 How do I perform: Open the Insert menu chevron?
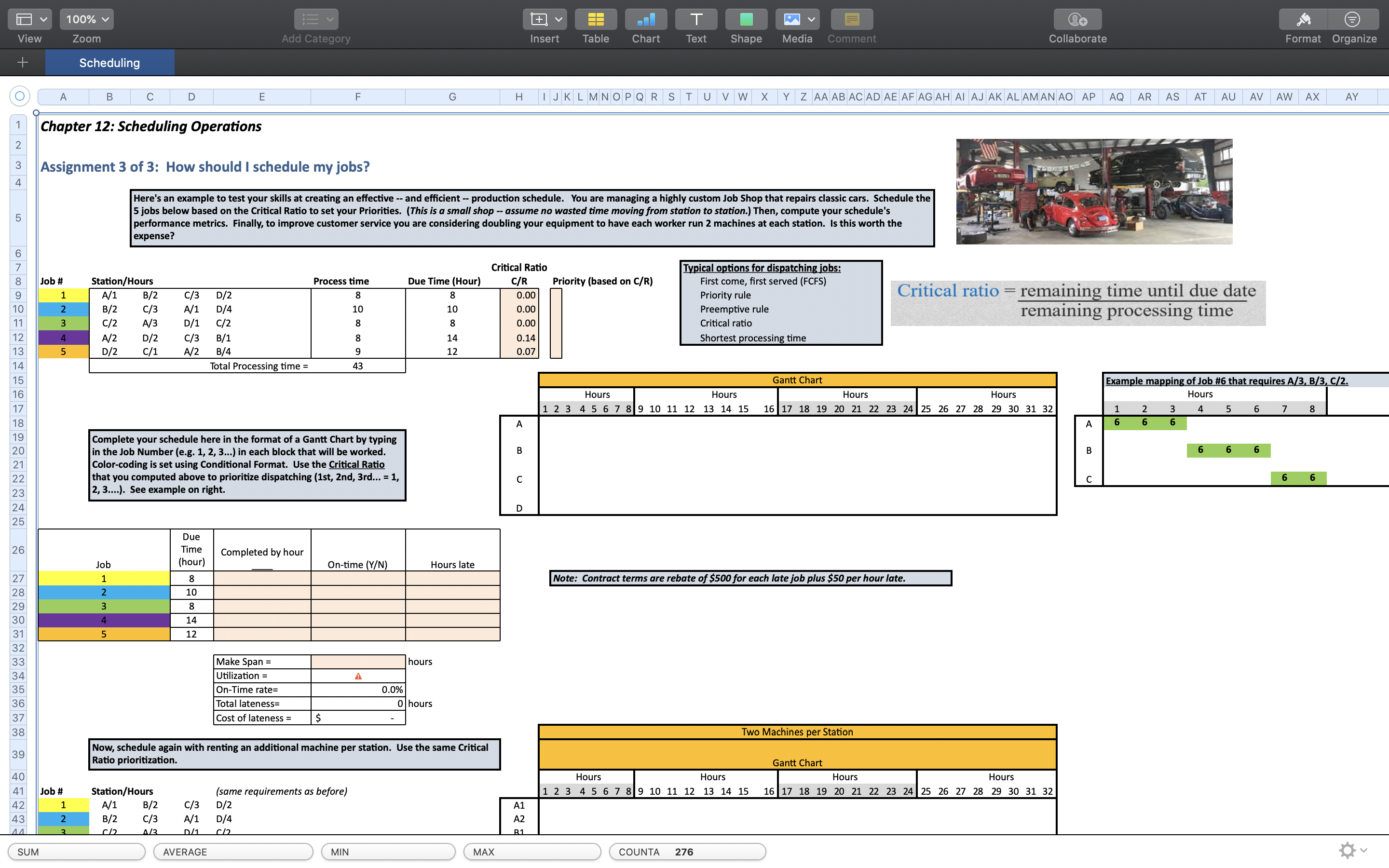[558, 19]
